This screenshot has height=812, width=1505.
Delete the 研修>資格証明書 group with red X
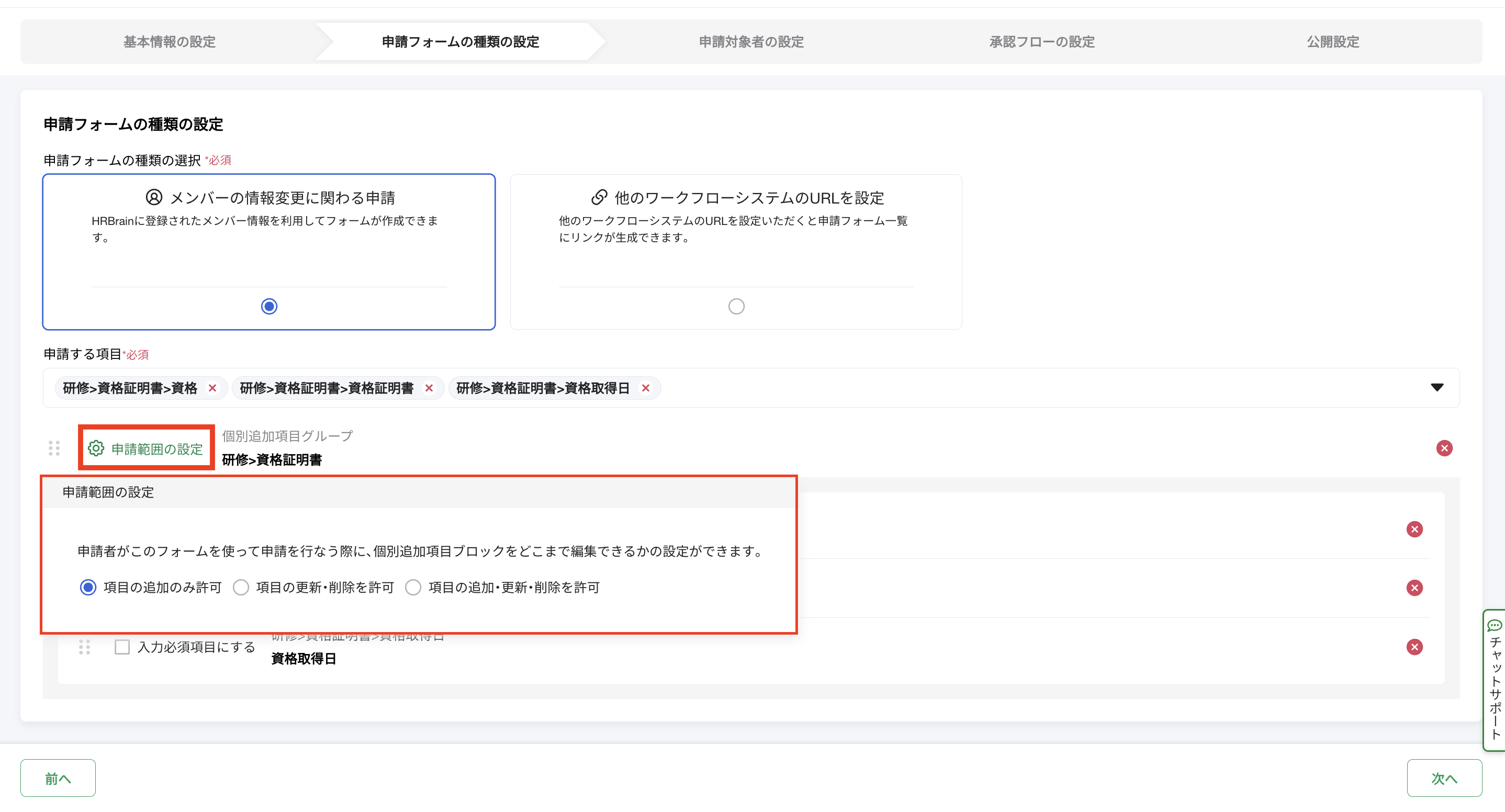click(x=1444, y=448)
